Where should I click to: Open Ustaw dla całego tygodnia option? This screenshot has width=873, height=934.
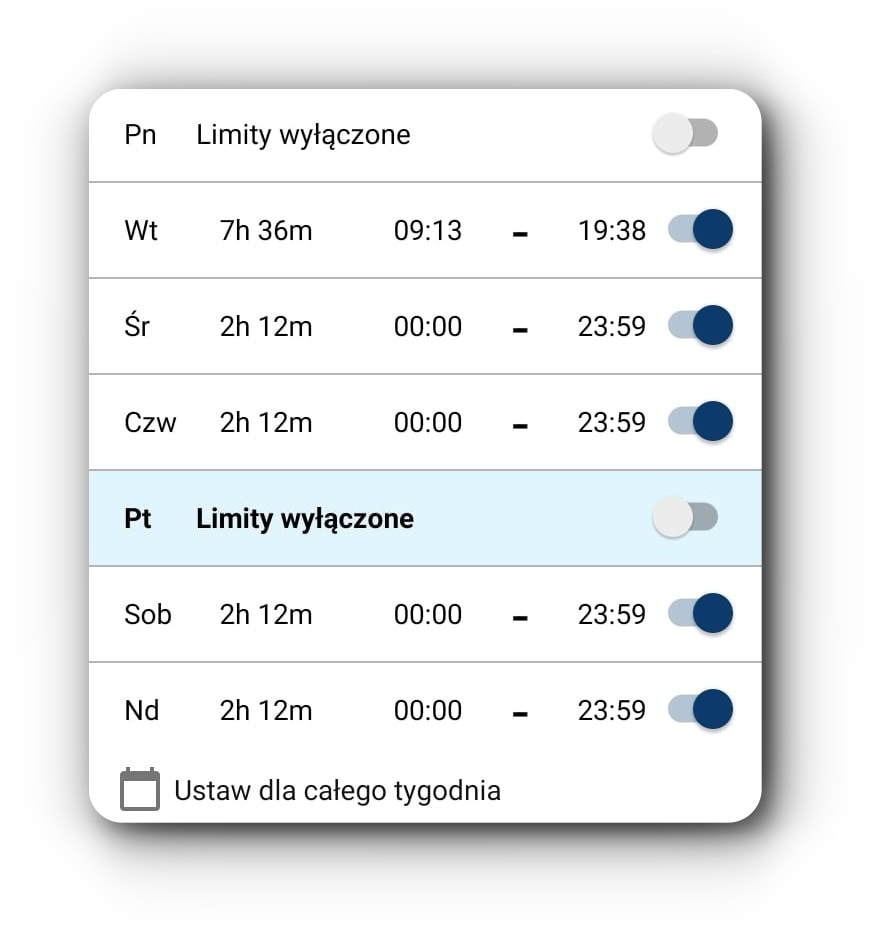tap(337, 791)
